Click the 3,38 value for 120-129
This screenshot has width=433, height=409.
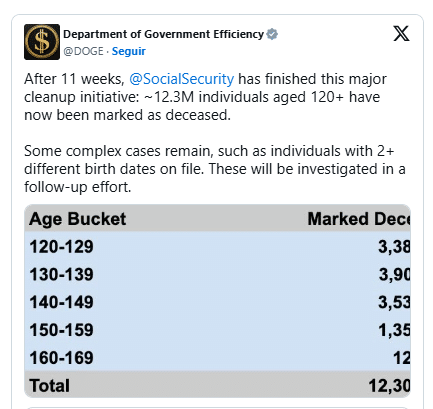pyautogui.click(x=394, y=247)
